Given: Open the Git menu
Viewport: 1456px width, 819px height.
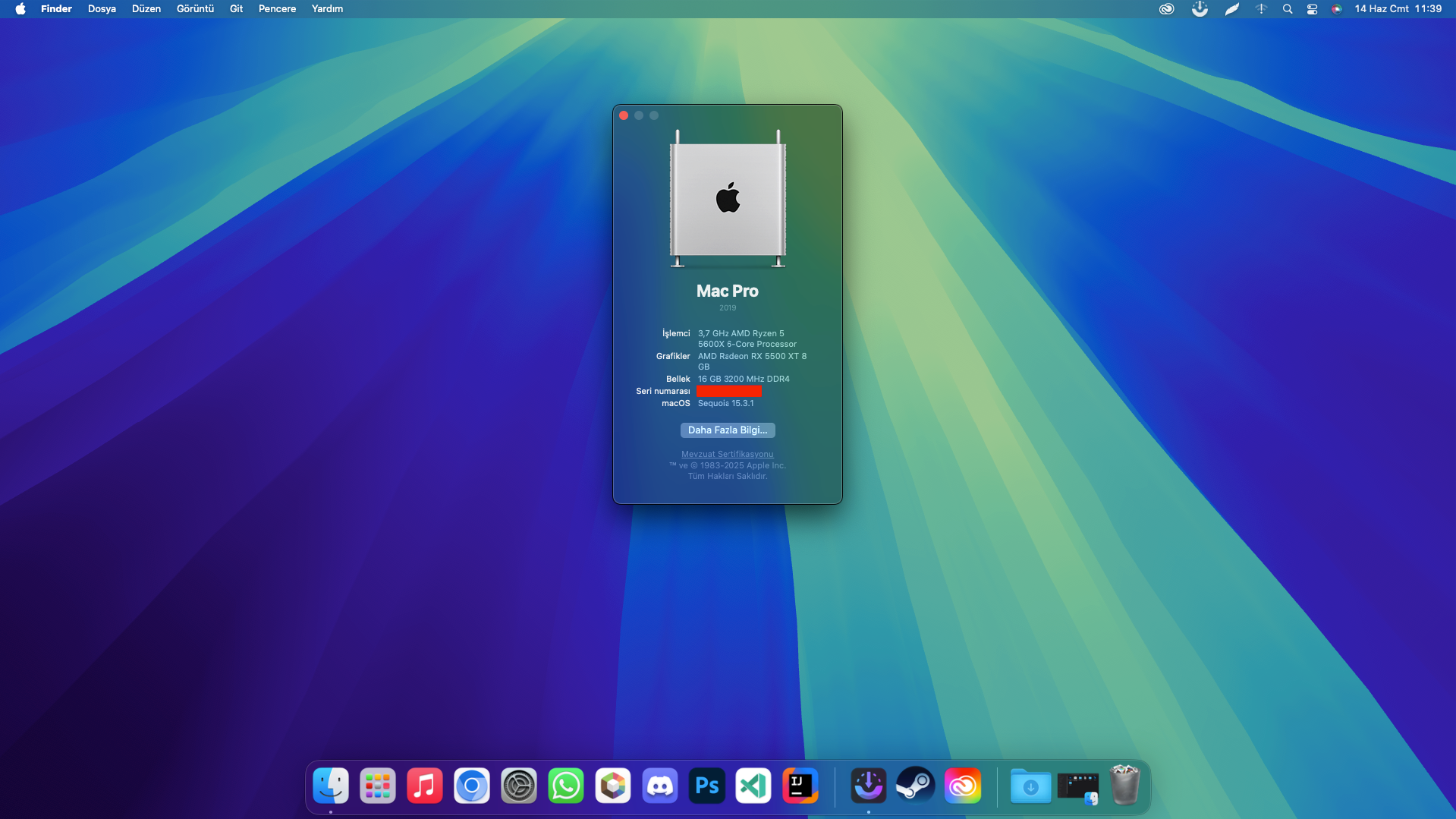Looking at the screenshot, I should tap(236, 9).
